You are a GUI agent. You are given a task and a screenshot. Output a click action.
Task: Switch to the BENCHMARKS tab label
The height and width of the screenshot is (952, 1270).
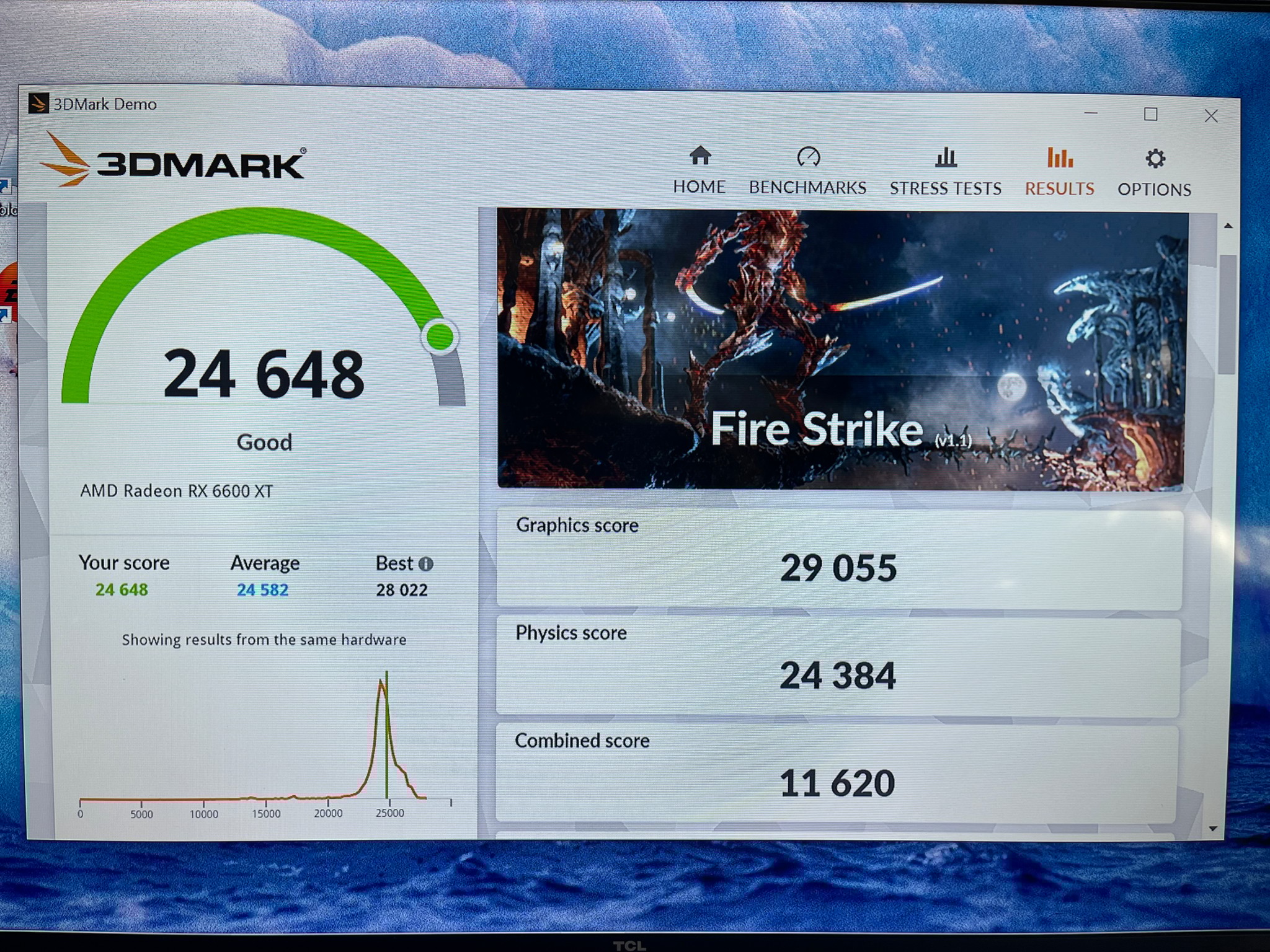807,188
